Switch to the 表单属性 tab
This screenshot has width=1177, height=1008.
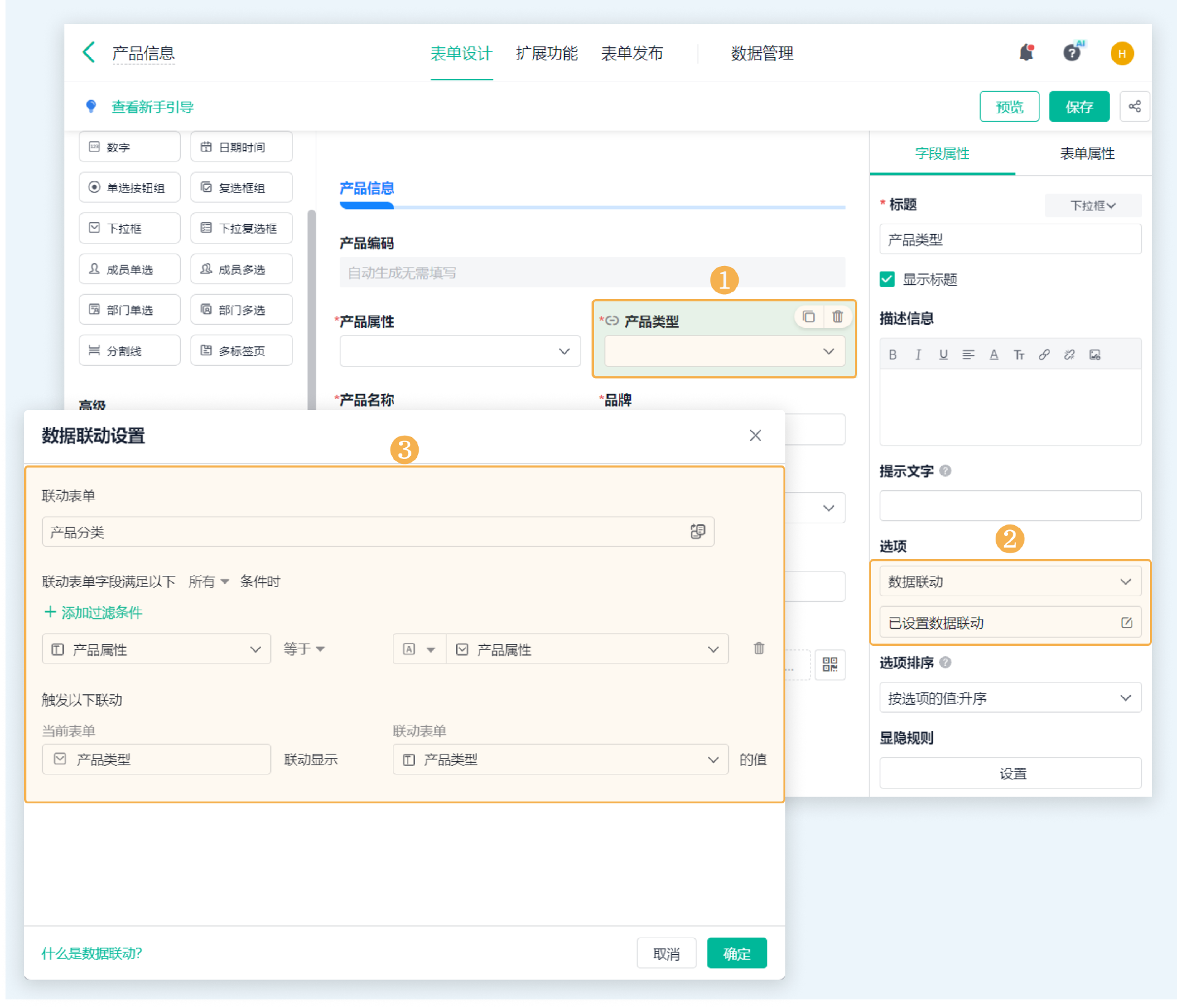pyautogui.click(x=1087, y=154)
